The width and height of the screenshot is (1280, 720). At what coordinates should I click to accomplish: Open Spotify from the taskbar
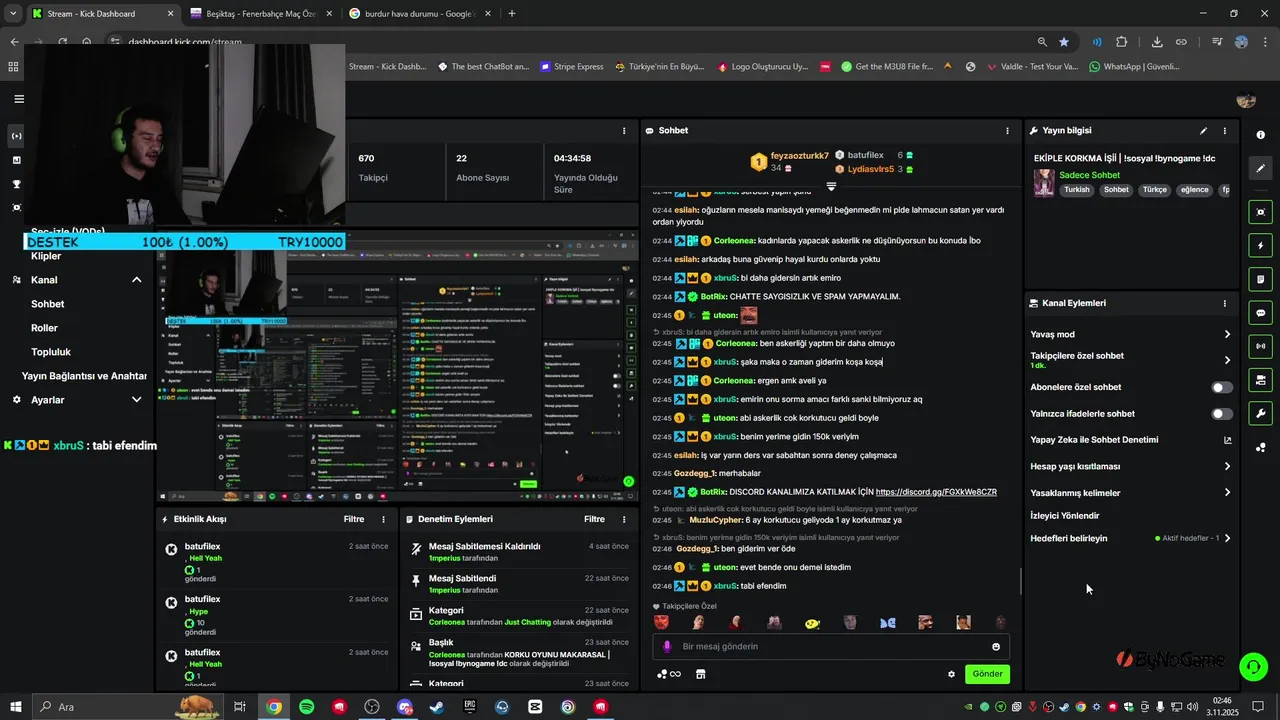307,707
